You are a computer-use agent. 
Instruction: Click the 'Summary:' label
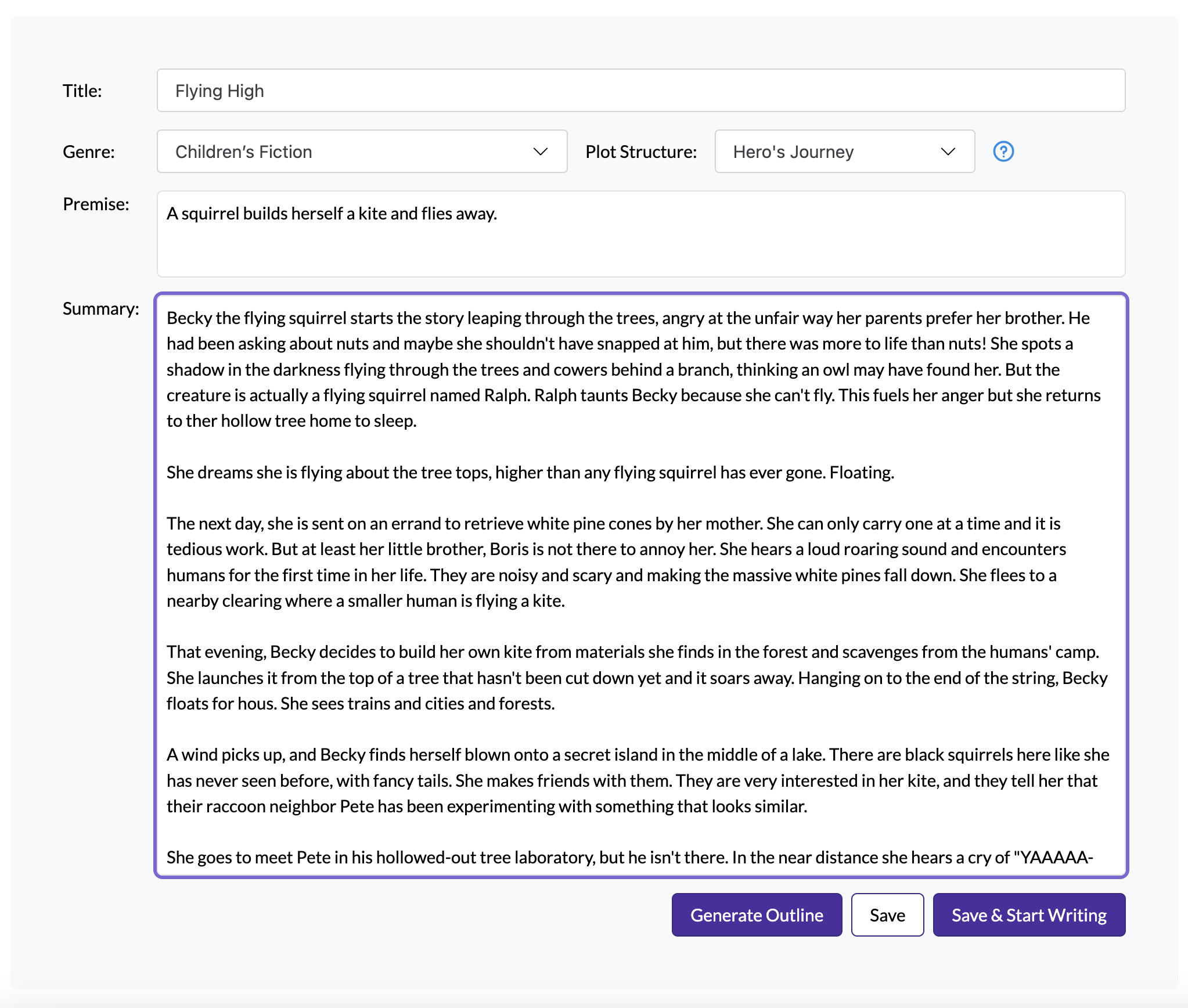click(101, 309)
